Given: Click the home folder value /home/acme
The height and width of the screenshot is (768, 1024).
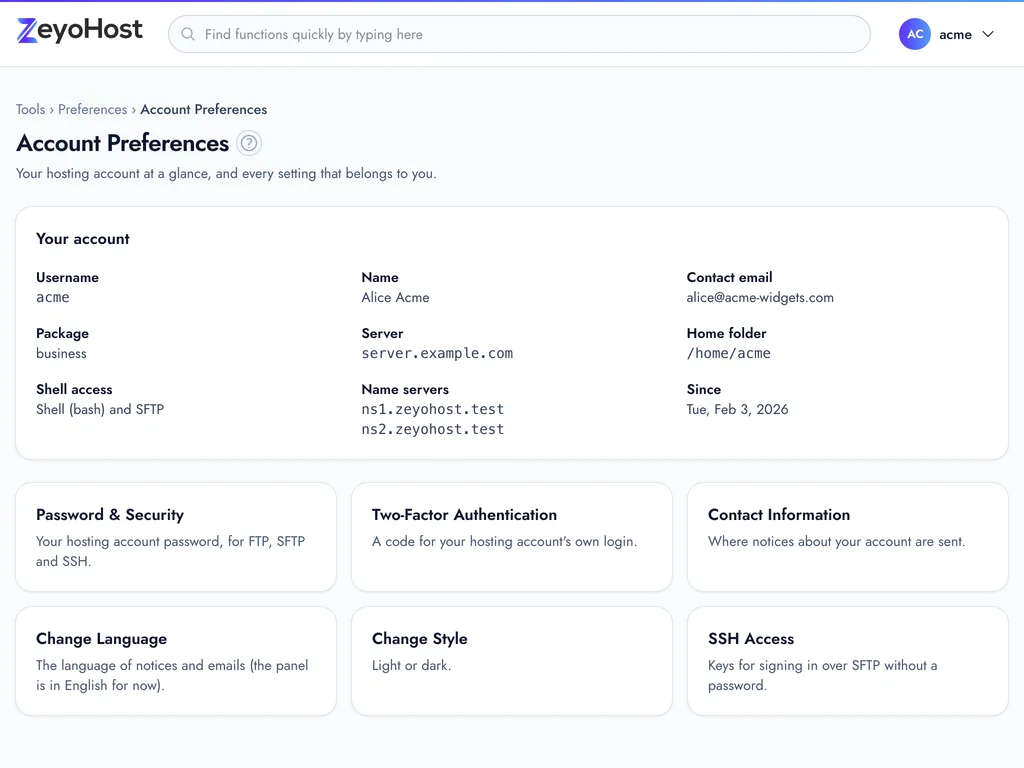Looking at the screenshot, I should (729, 353).
